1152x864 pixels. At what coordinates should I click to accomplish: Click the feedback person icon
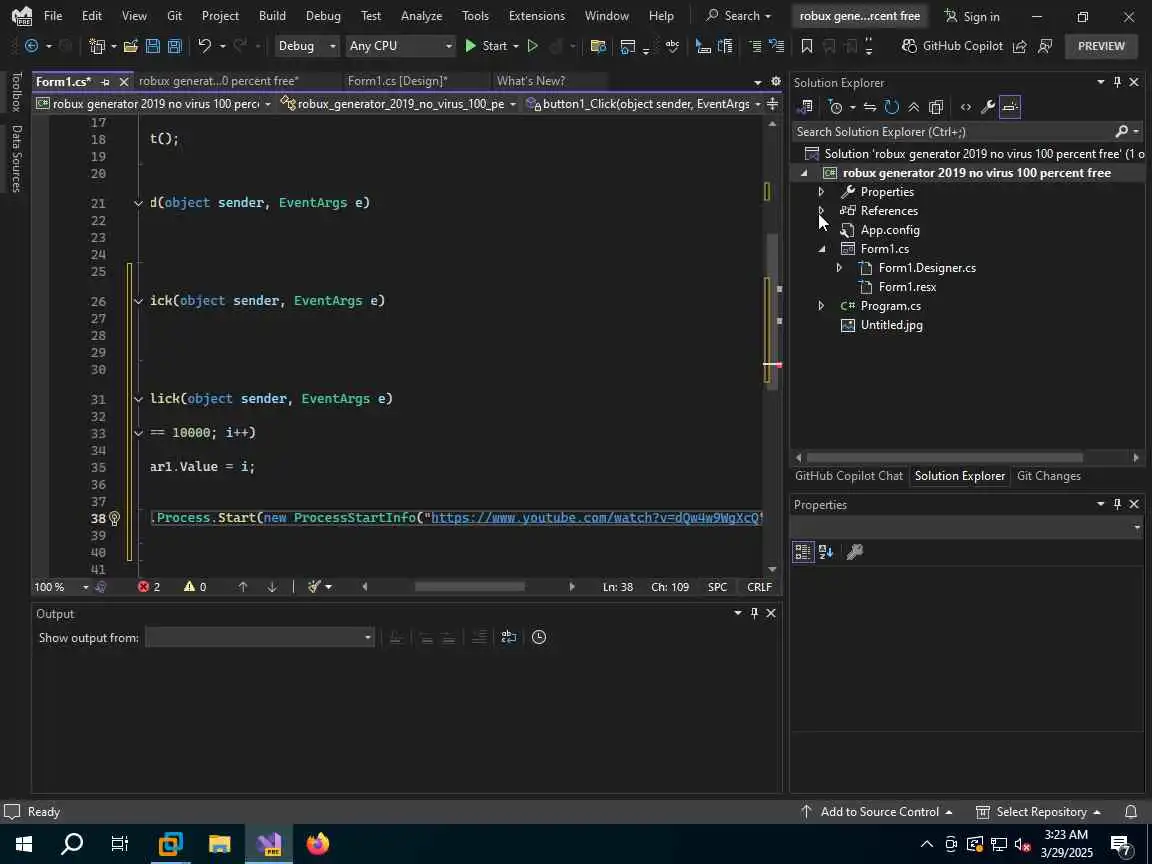pos(1045,46)
